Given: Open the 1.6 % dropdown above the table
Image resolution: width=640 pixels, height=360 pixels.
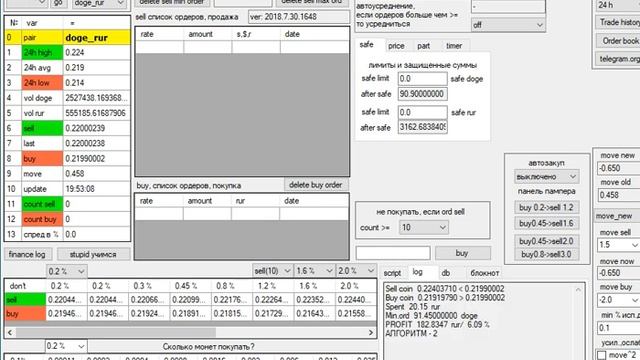Looking at the screenshot, I should click(x=314, y=271).
